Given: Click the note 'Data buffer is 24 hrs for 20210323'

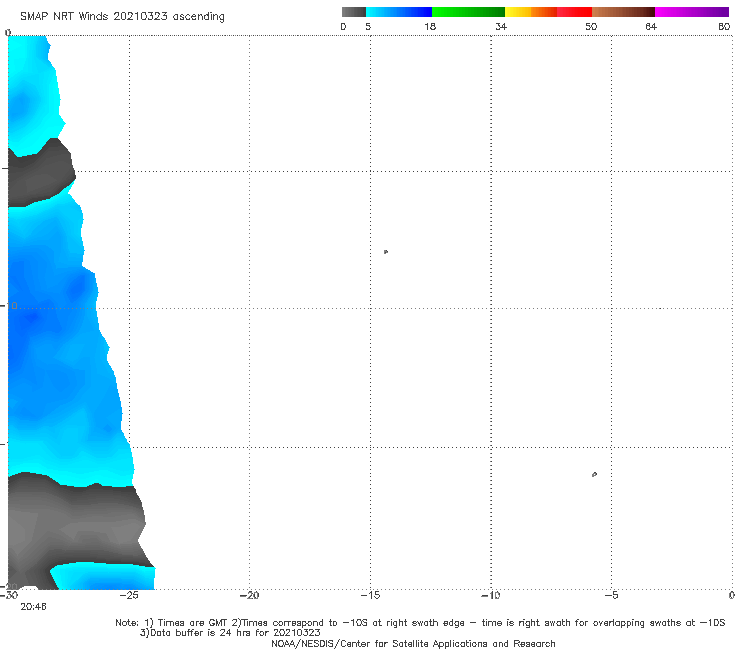Looking at the screenshot, I should coord(230,633).
